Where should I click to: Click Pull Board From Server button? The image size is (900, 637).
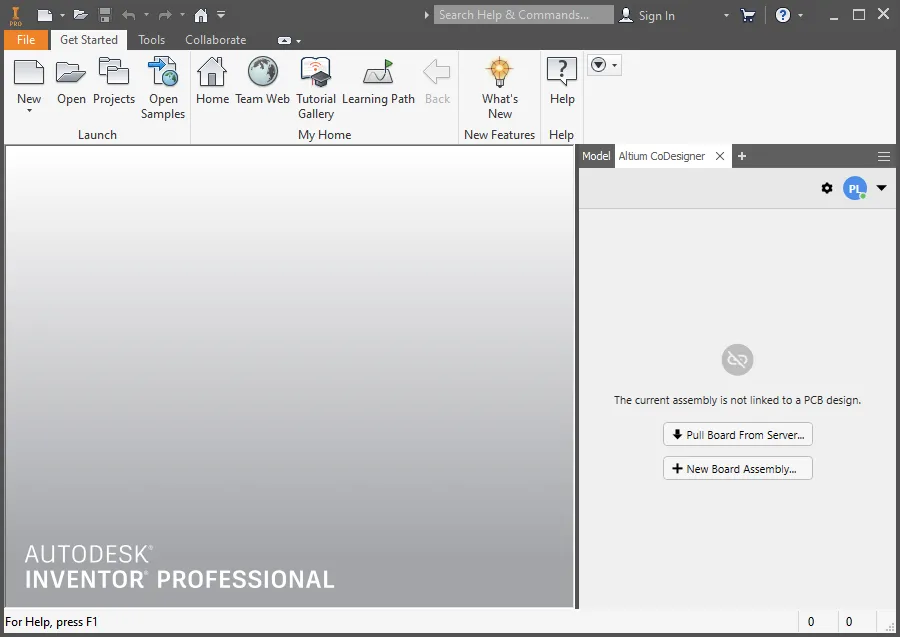[x=738, y=434]
